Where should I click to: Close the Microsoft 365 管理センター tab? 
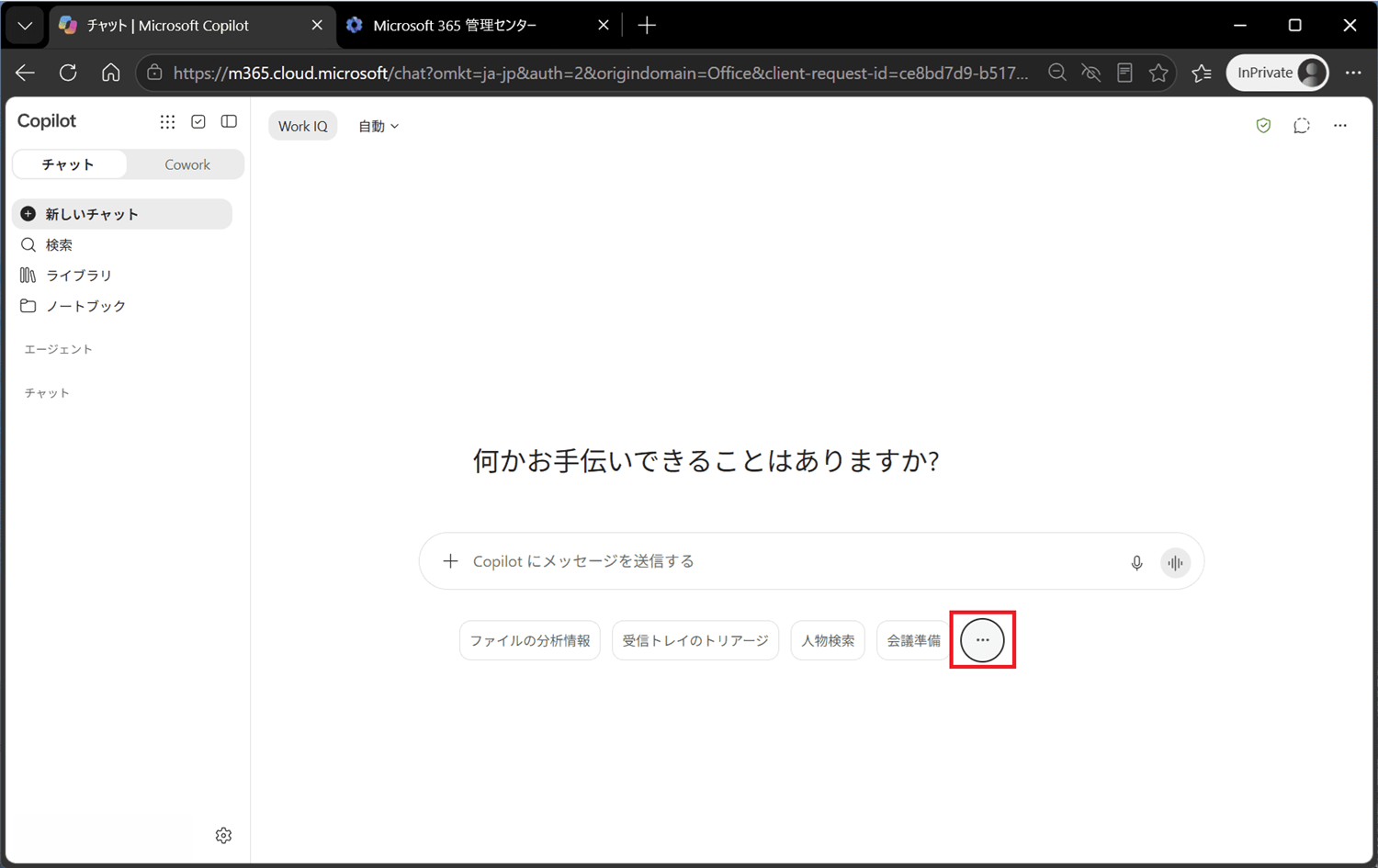[x=604, y=26]
